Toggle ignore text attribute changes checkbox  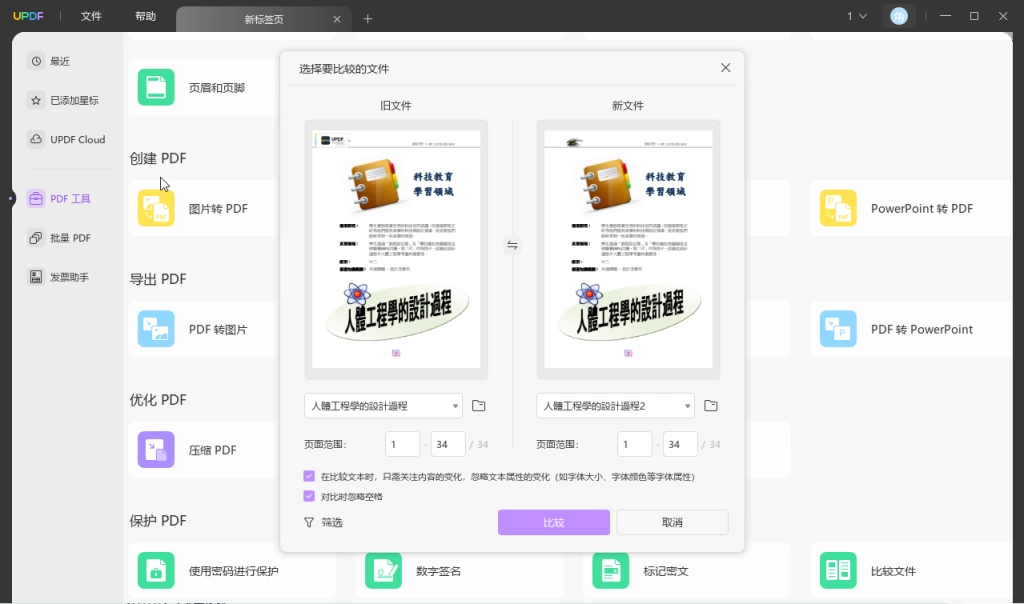click(x=309, y=476)
